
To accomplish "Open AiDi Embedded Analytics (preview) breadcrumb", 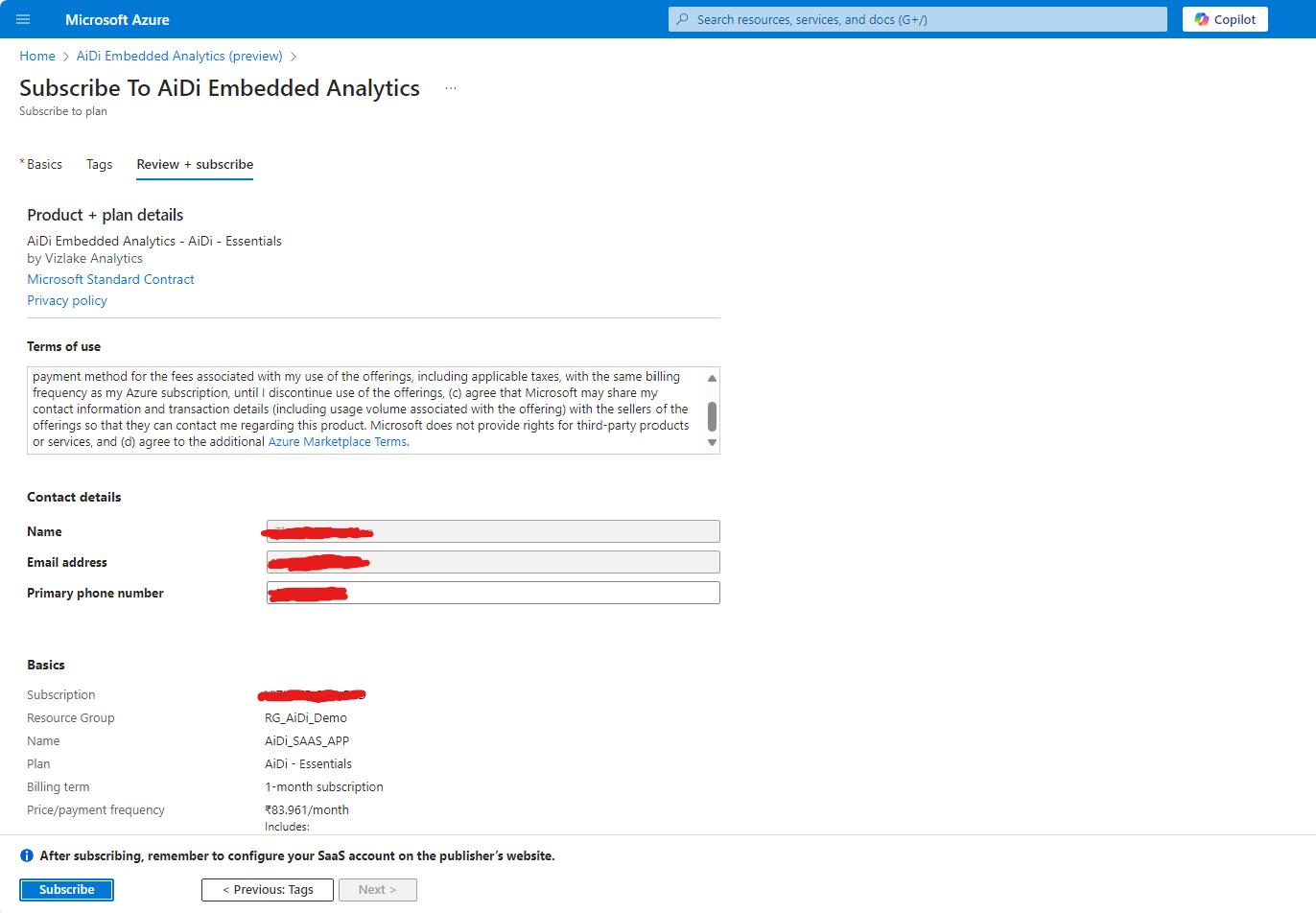I will pyautogui.click(x=179, y=56).
